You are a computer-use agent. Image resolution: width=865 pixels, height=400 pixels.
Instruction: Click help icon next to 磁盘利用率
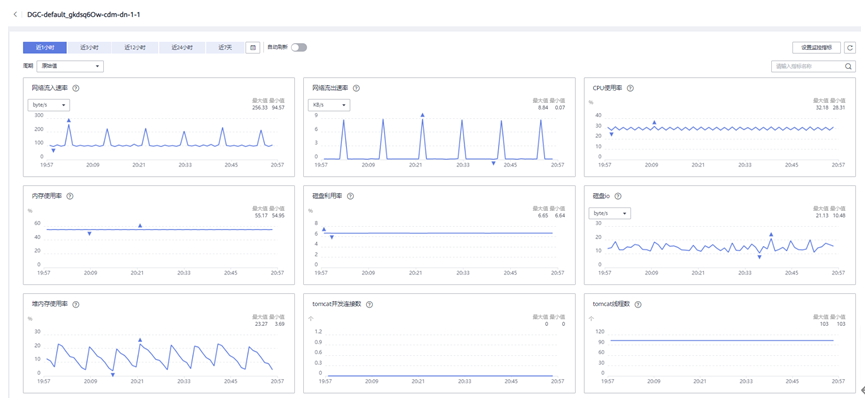pyautogui.click(x=351, y=196)
